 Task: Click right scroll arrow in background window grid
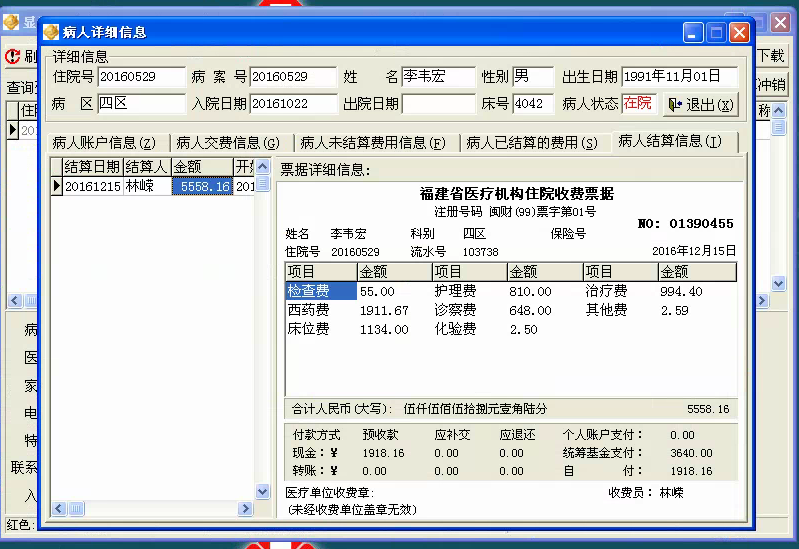pyautogui.click(x=762, y=301)
